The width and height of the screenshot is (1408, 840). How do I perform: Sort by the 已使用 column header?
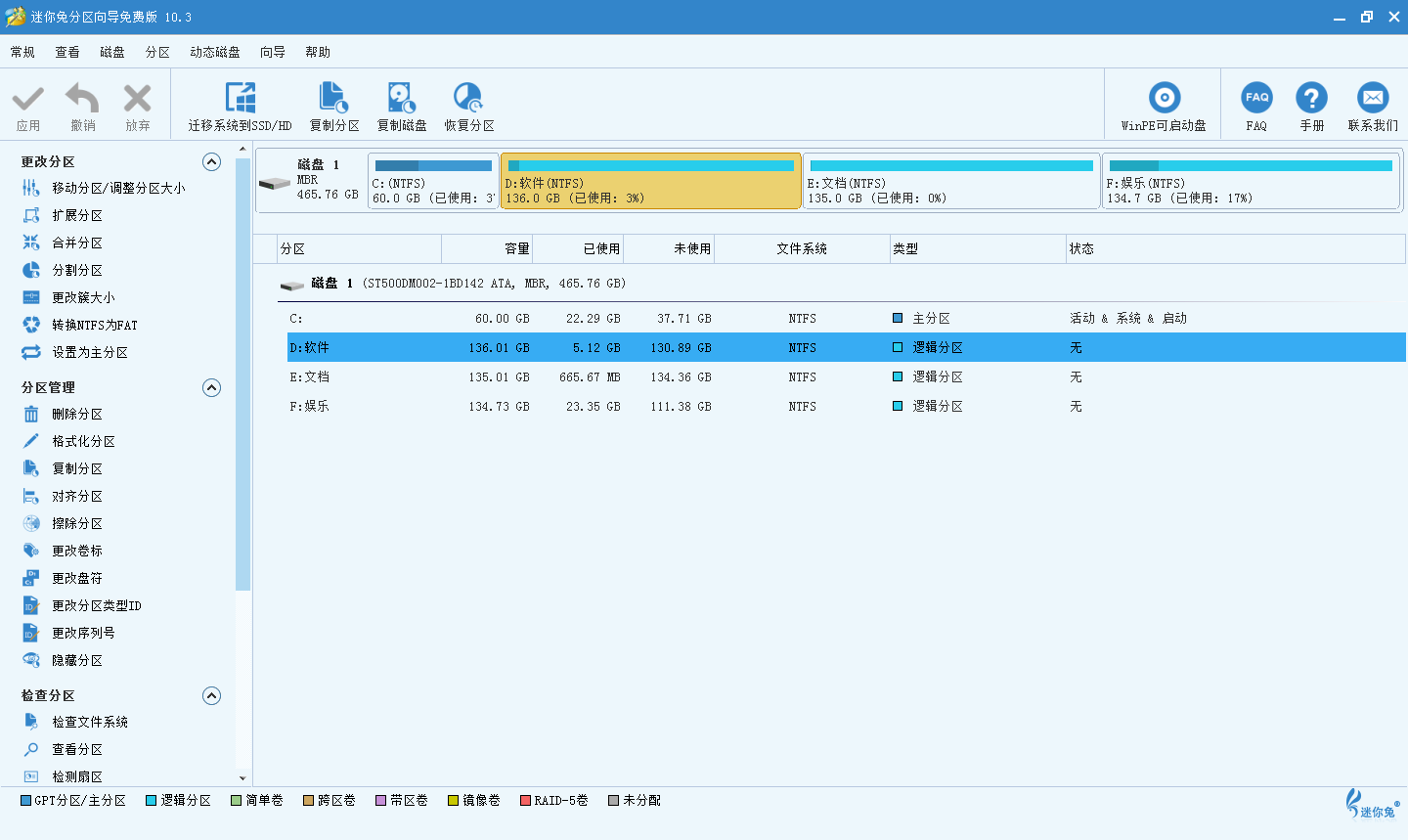pos(578,248)
